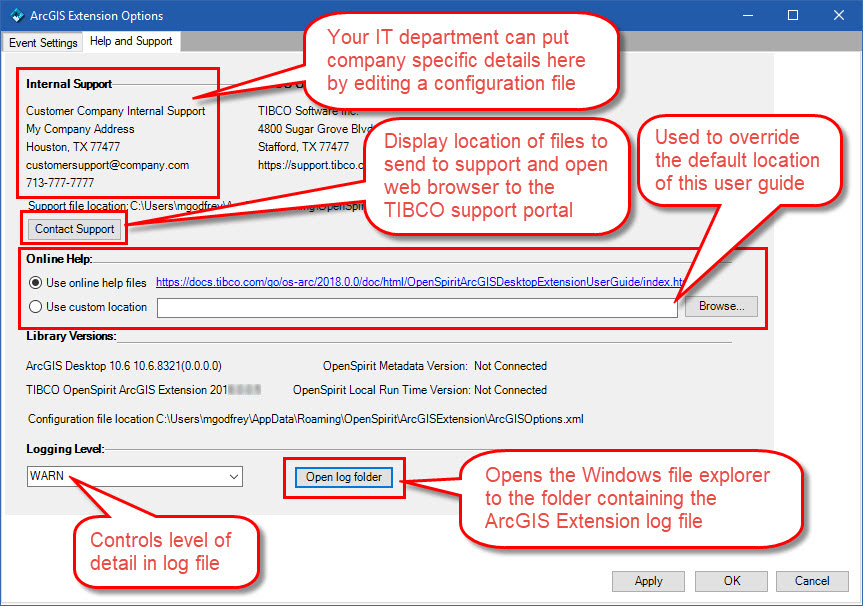The width and height of the screenshot is (863, 606).
Task: Click Customer Company Internal Support text
Action: [x=116, y=111]
